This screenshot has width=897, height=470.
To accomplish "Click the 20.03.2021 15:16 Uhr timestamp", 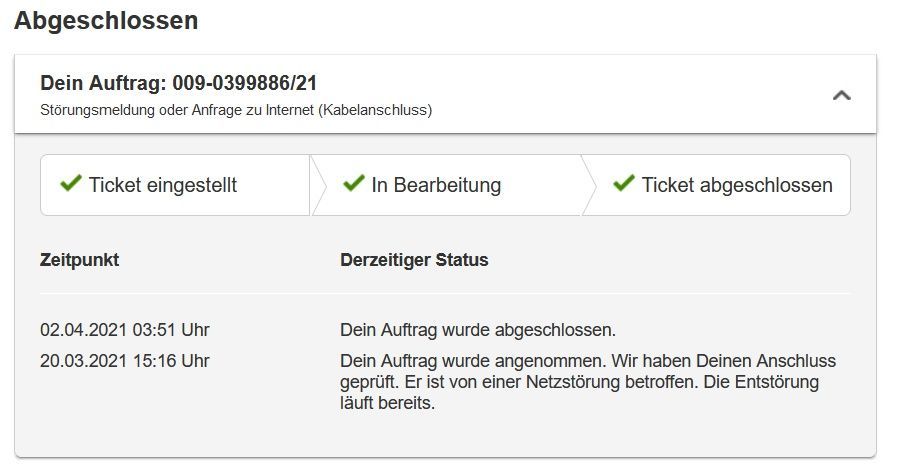I will [x=125, y=361].
